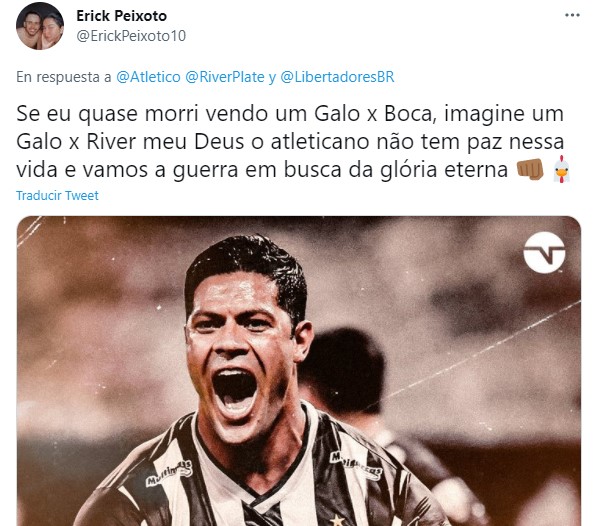This screenshot has width=593, height=526.
Task: Open the attached player photo
Action: [299, 371]
